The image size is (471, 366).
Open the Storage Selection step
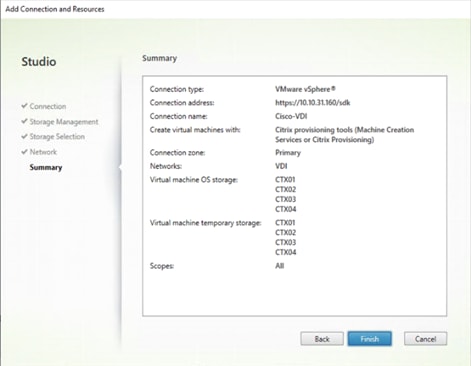[x=57, y=137]
